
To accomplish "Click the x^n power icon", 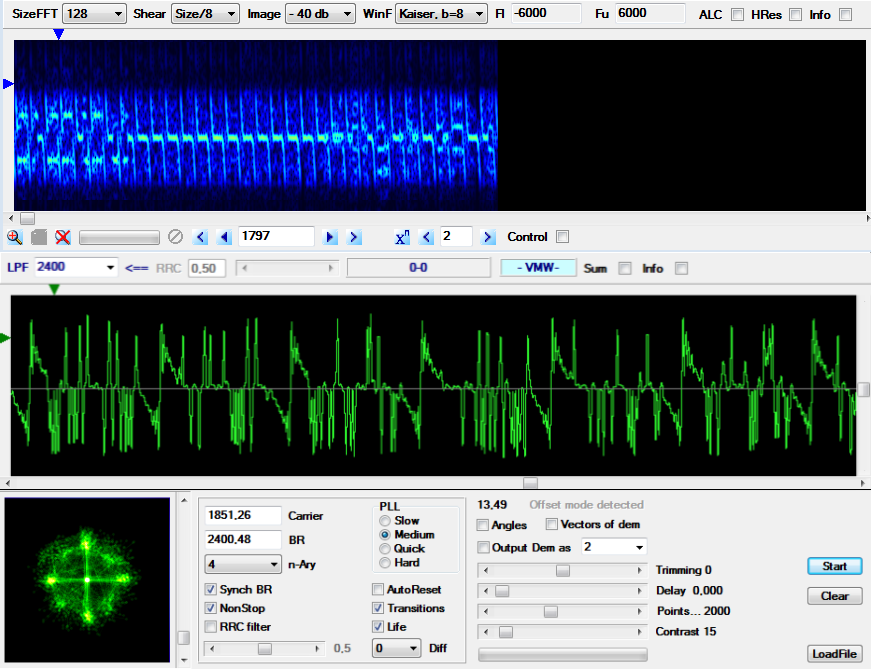I will tap(402, 237).
